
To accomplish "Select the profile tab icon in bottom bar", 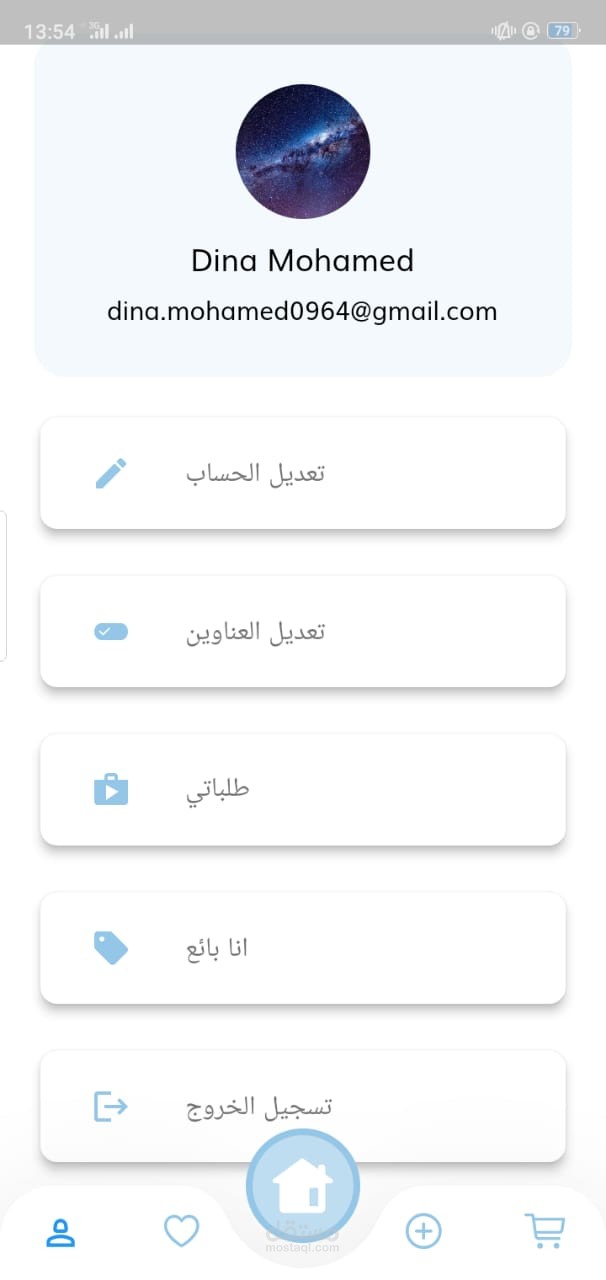I will coord(61,1232).
